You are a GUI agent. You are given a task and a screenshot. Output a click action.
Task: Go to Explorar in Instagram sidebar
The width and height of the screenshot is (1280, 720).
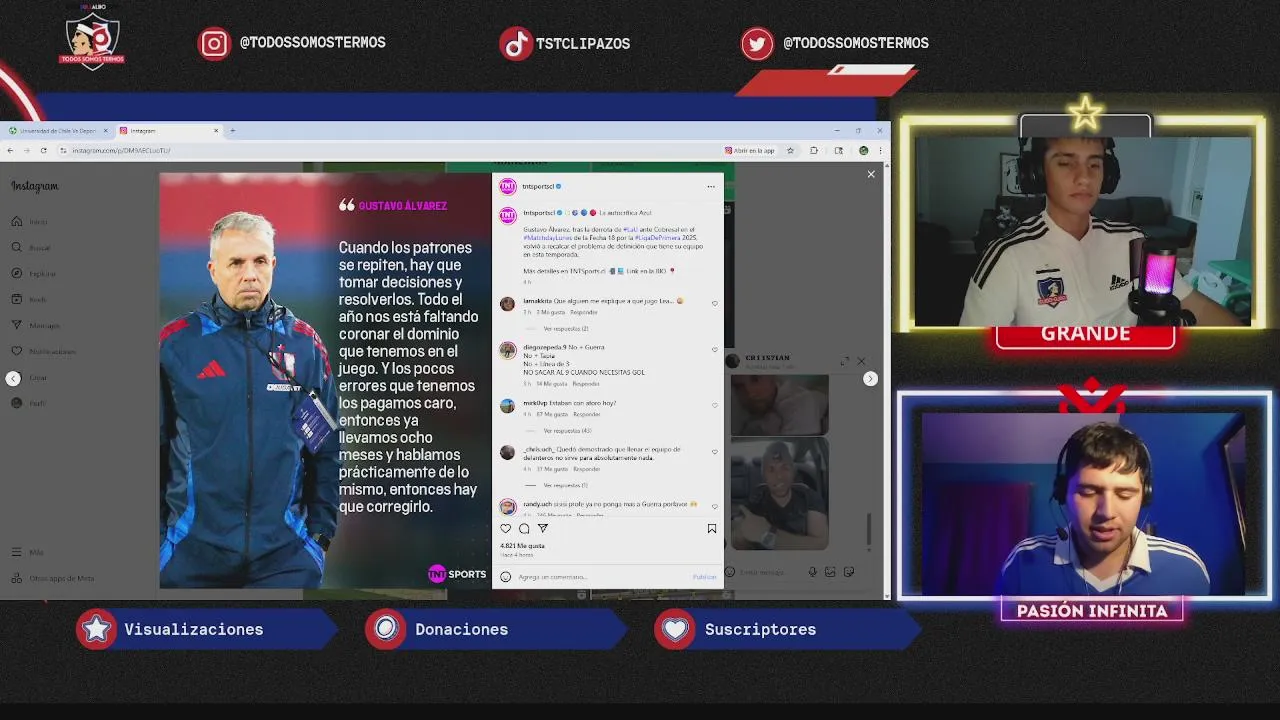[x=33, y=274]
